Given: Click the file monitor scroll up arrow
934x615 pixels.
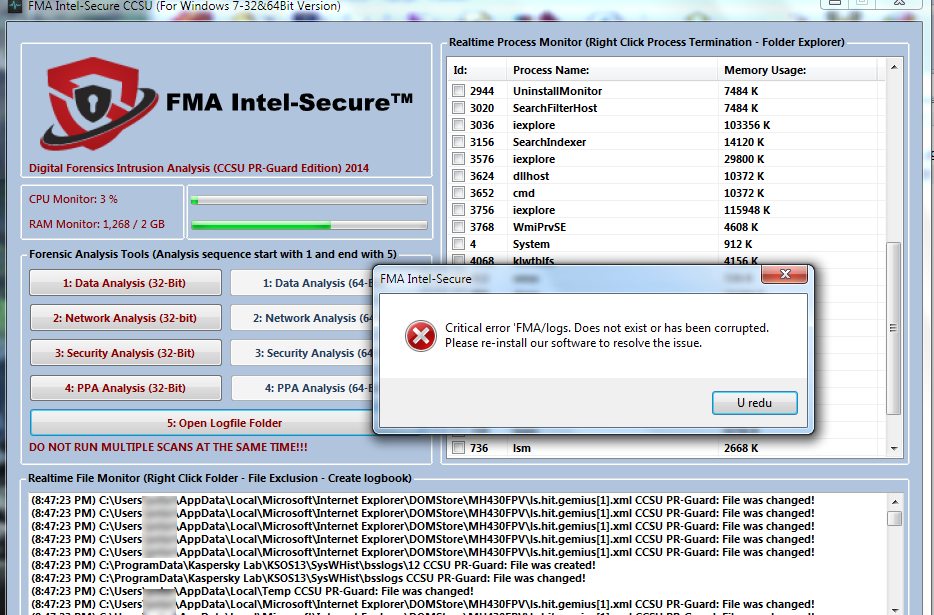Looking at the screenshot, I should tap(895, 502).
